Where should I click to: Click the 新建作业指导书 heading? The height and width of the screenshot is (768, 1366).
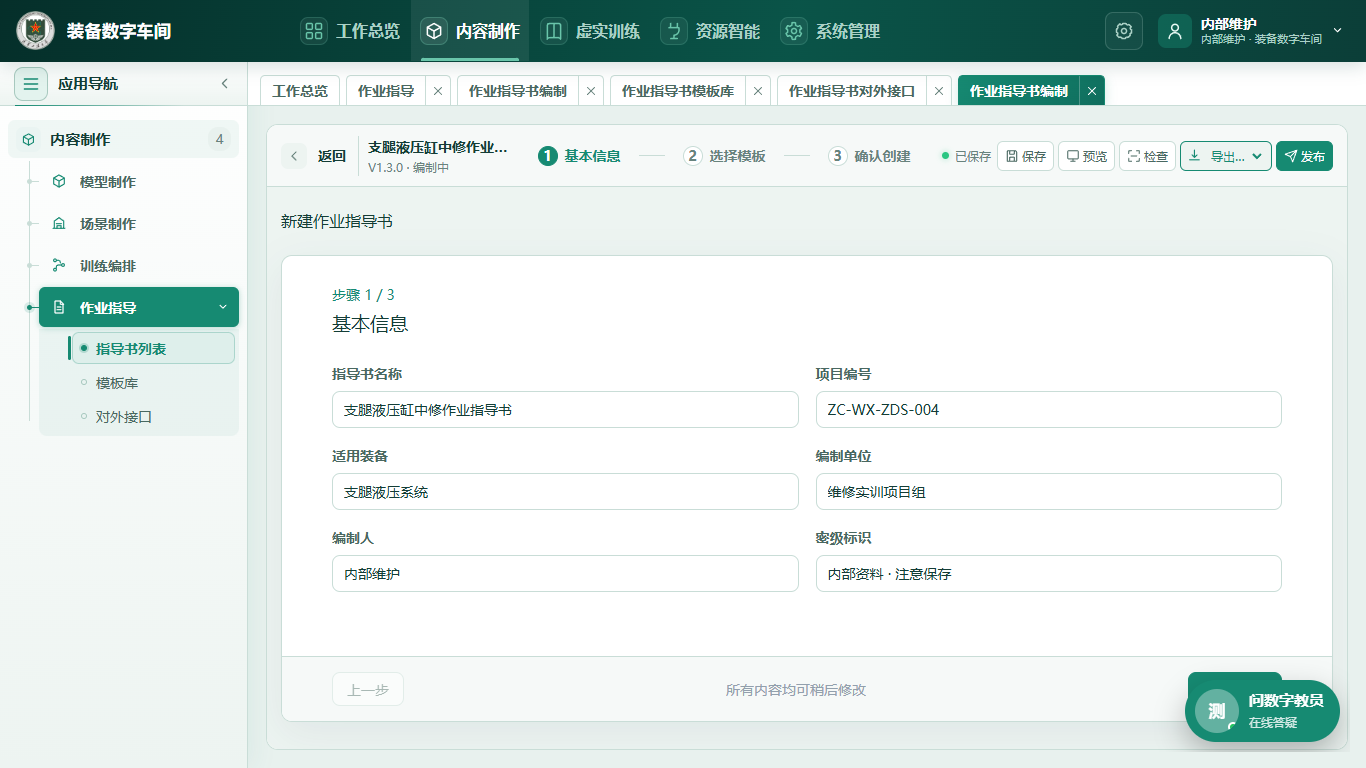coord(337,221)
